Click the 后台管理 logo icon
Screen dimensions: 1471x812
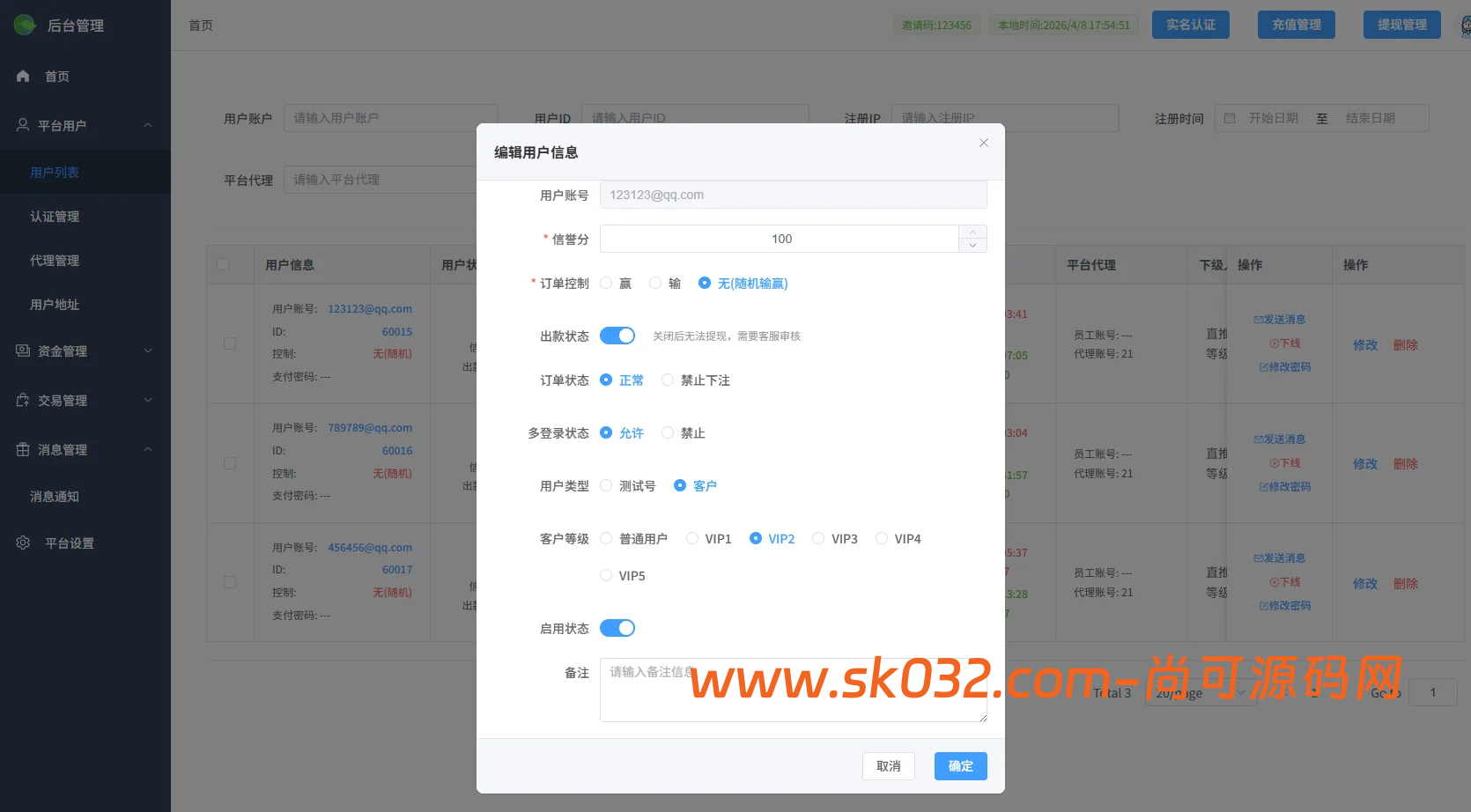coord(25,25)
